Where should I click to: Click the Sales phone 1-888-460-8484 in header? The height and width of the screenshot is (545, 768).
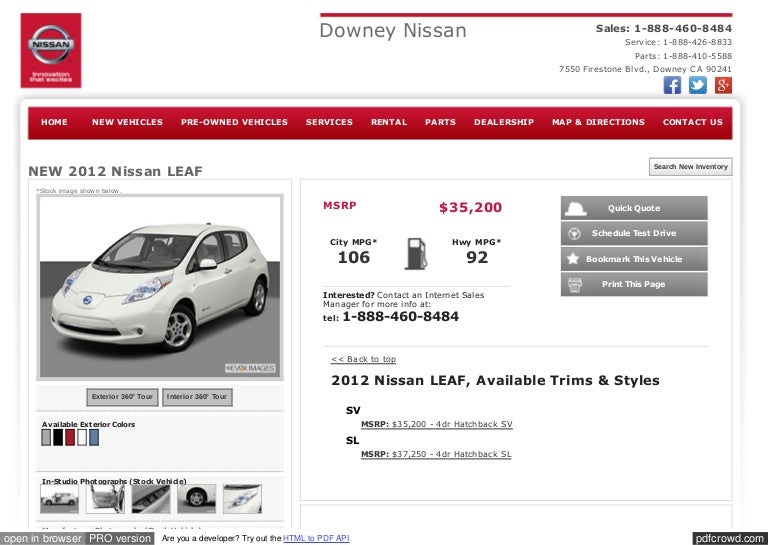pos(683,28)
